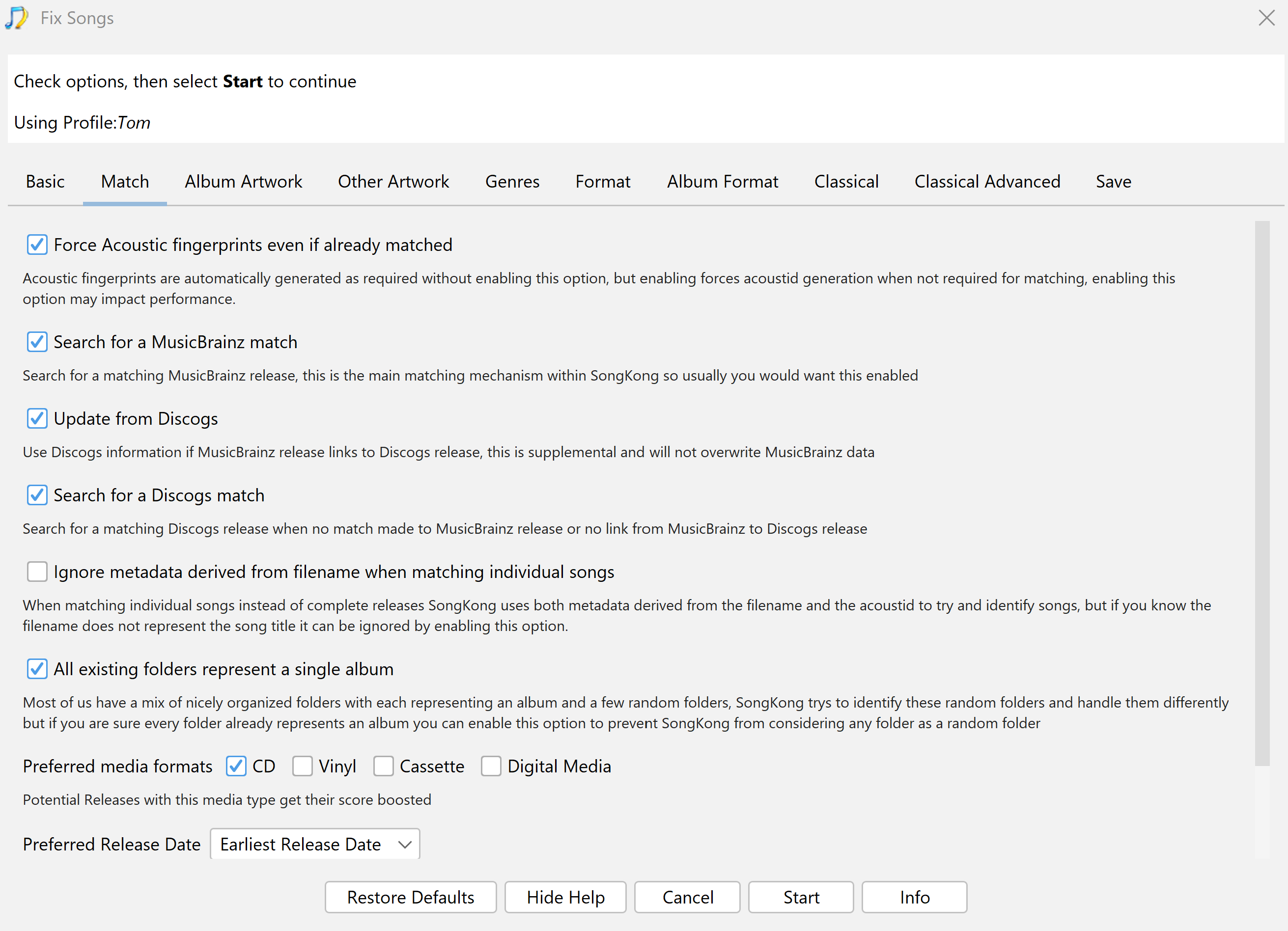Click the Preferred media formats label

(x=117, y=767)
